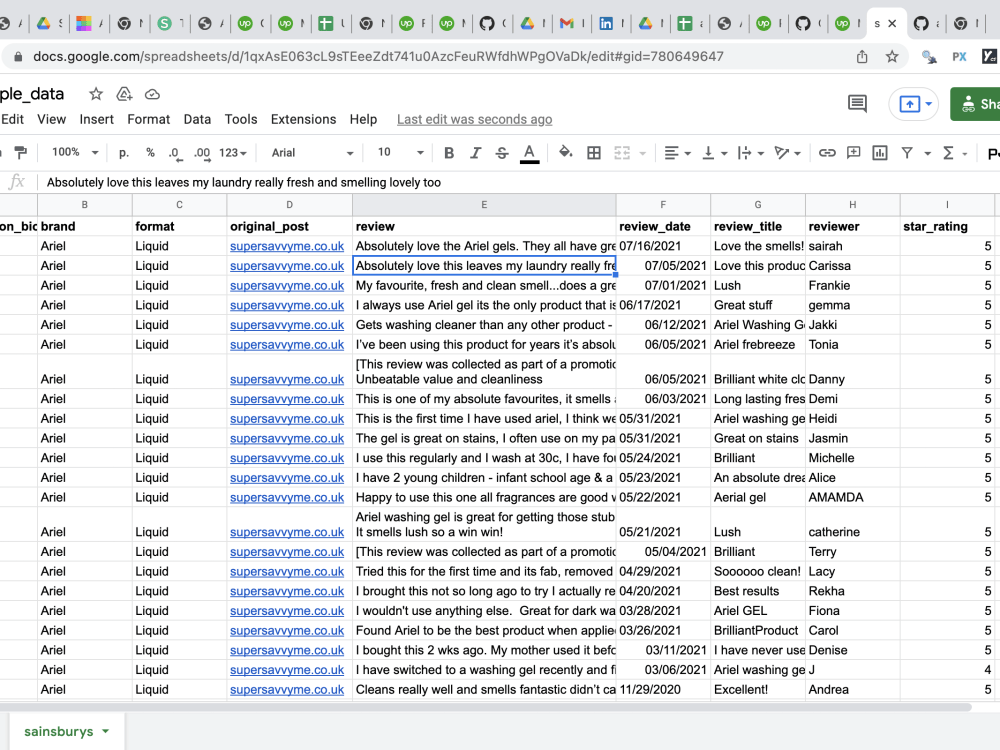This screenshot has height=750, width=1000.
Task: Open the borders tool
Action: pyautogui.click(x=594, y=153)
